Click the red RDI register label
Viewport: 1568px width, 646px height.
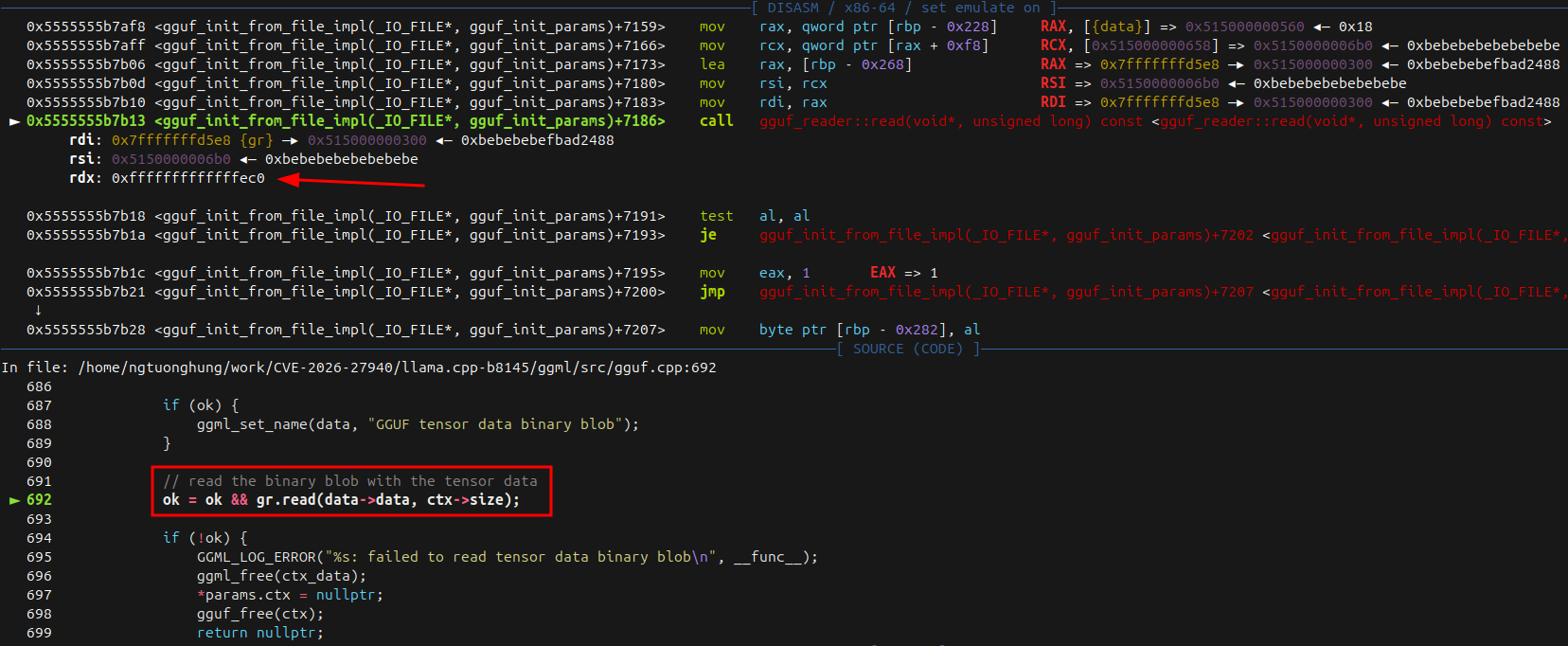pos(1053,102)
